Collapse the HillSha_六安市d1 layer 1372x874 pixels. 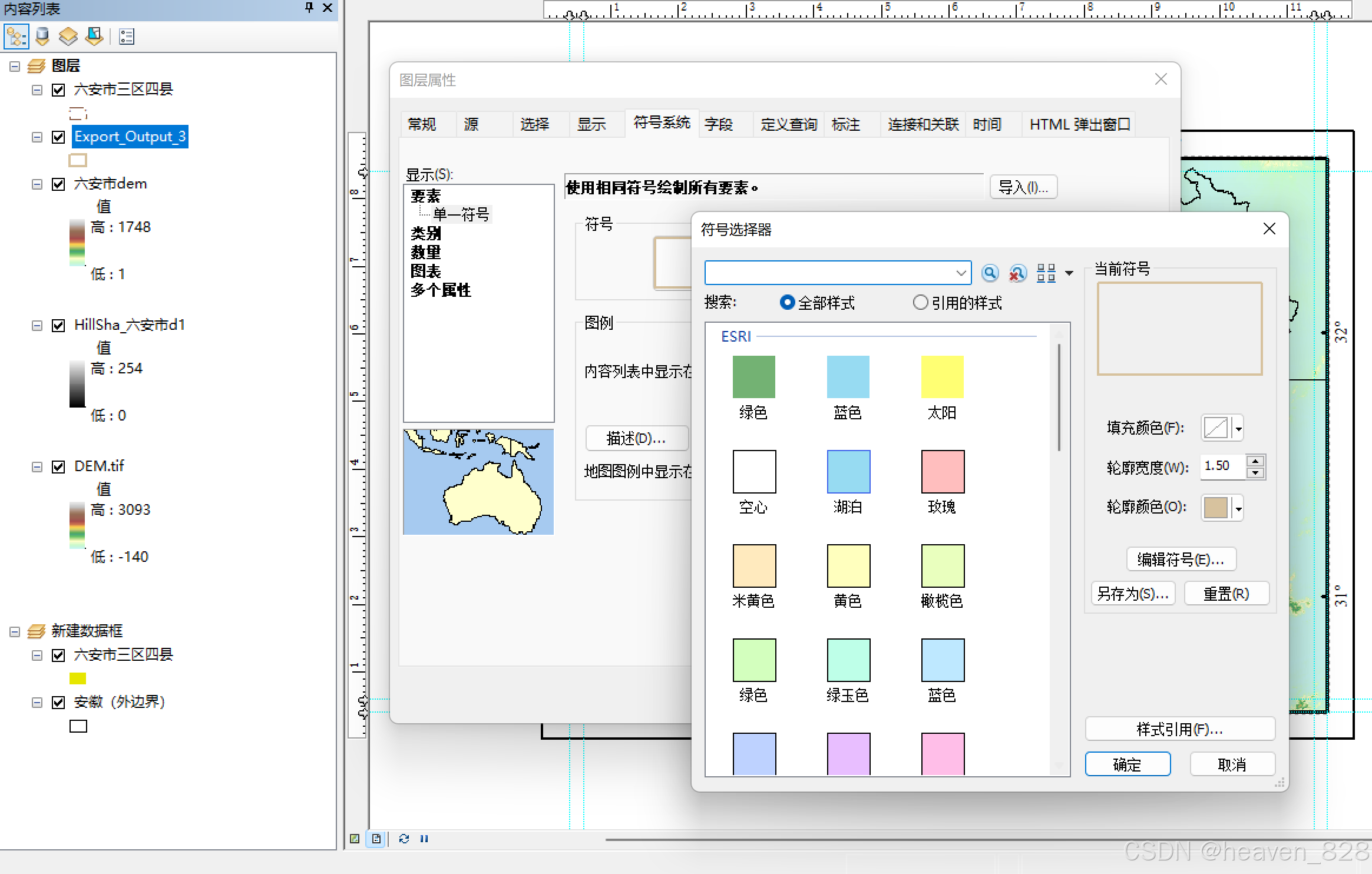coord(37,326)
